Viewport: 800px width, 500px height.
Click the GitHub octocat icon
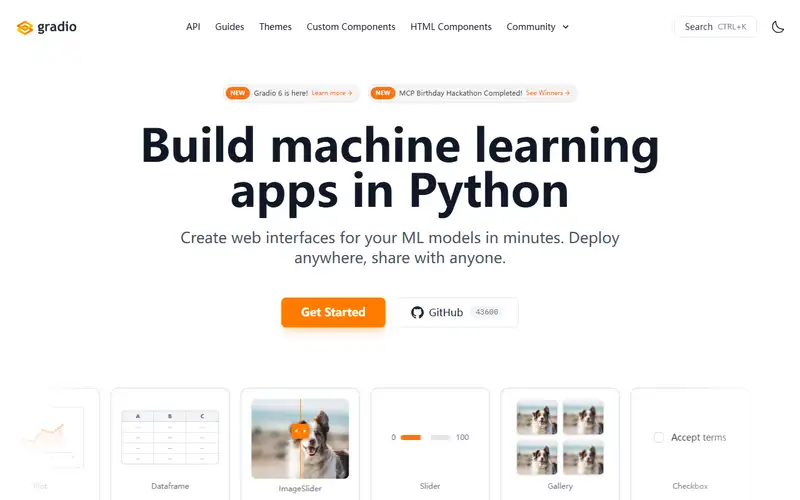(x=417, y=312)
